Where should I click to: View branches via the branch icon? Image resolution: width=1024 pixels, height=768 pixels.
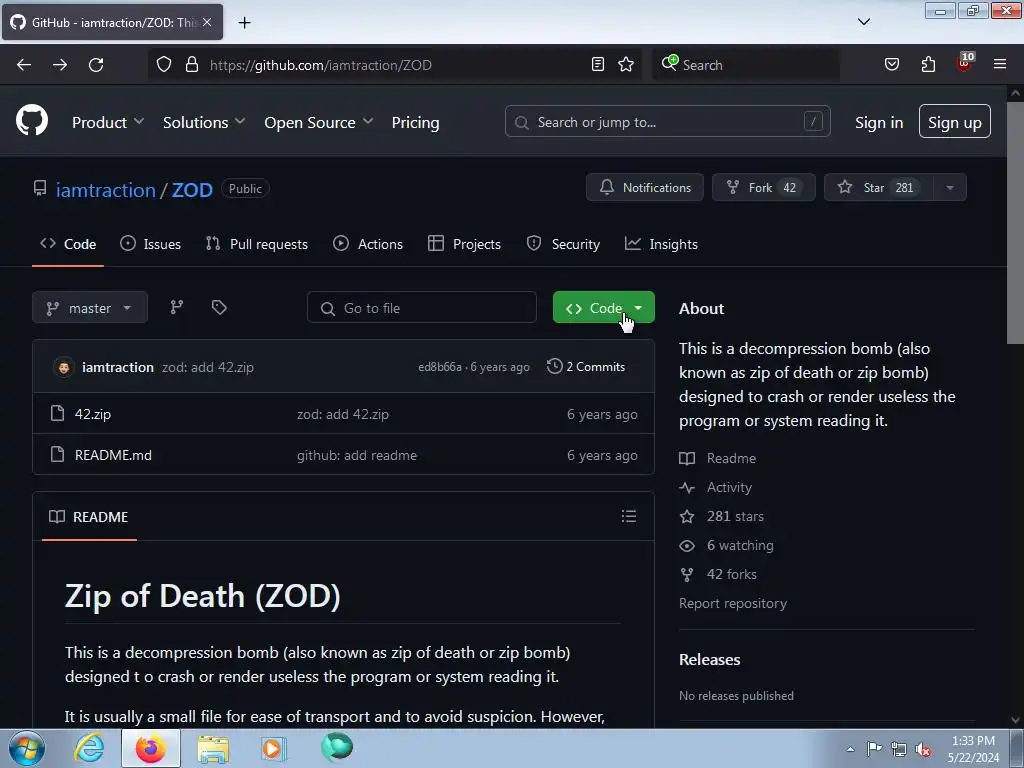[x=177, y=308]
